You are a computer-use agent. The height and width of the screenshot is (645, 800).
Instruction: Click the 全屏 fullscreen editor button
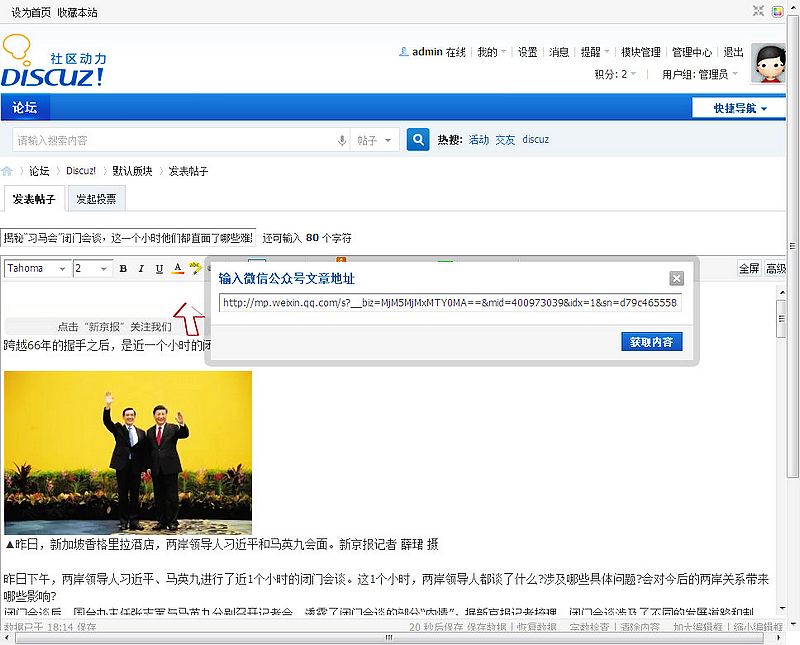coord(749,268)
